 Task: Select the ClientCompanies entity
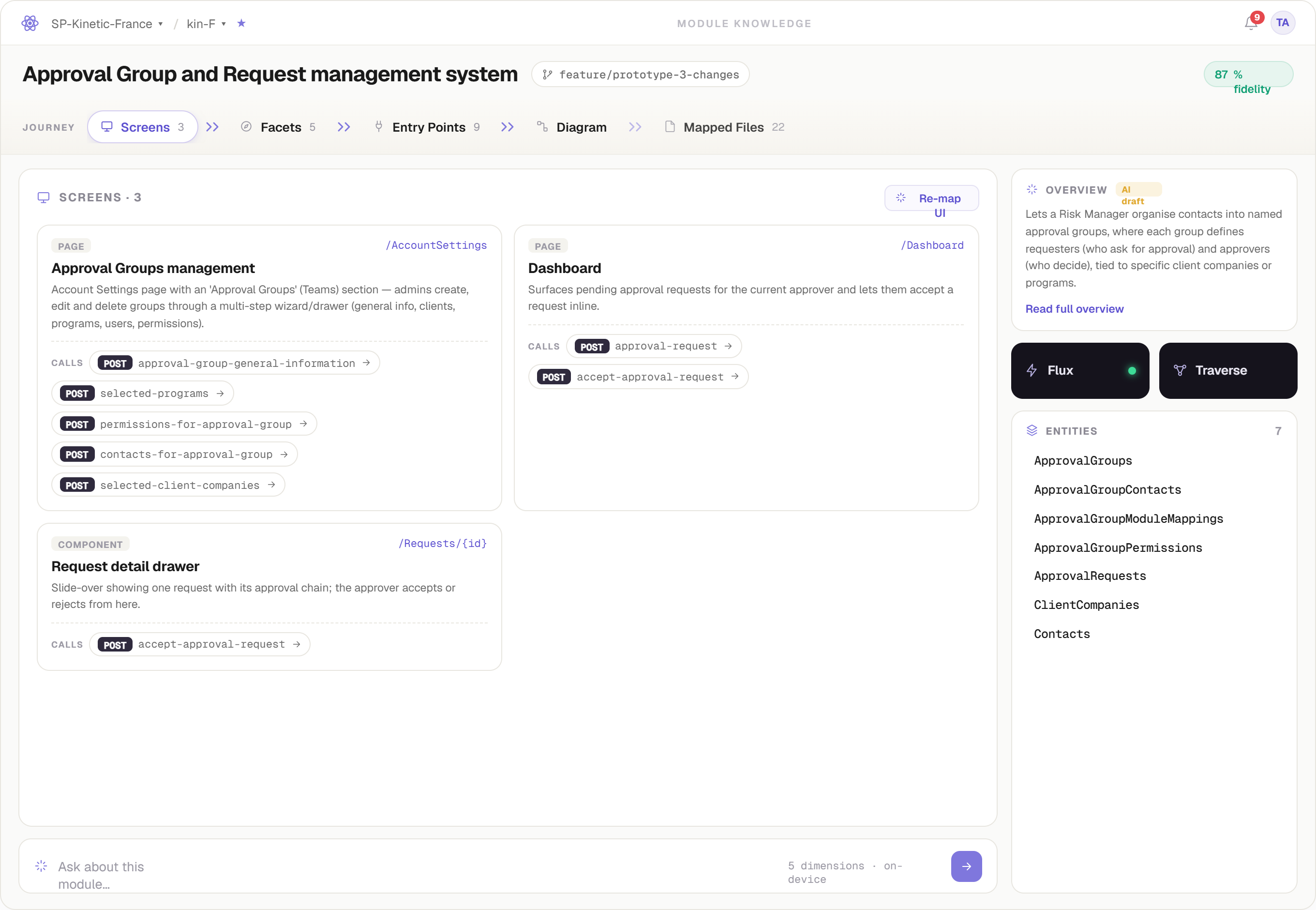click(x=1086, y=605)
